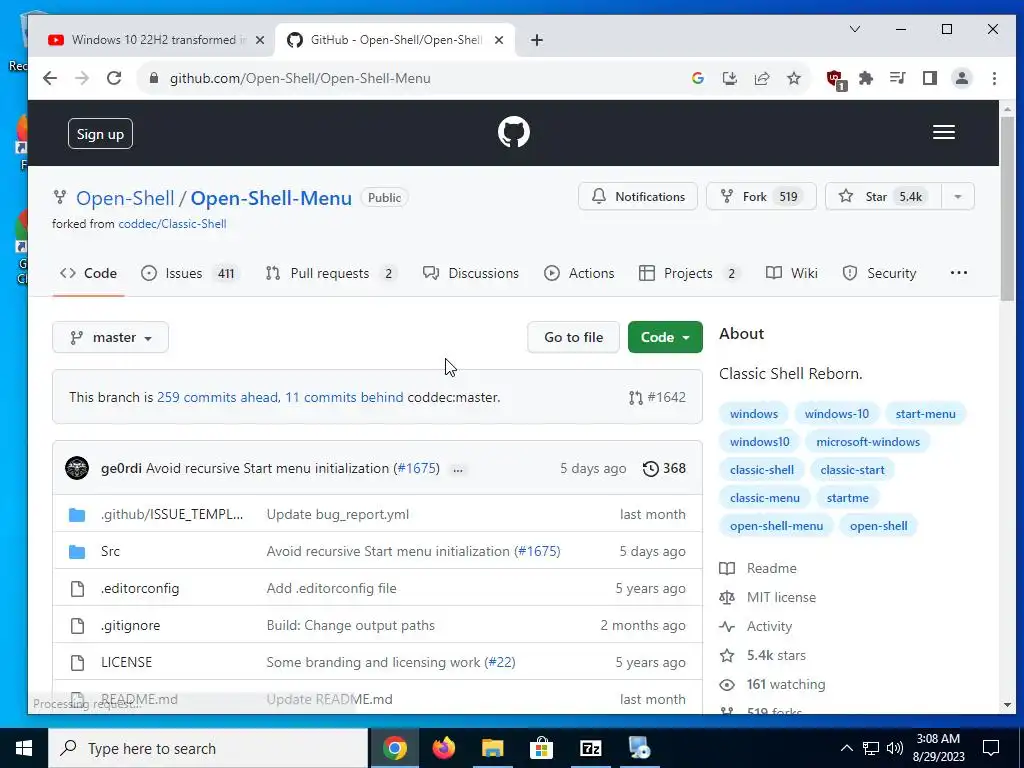Image resolution: width=1024 pixels, height=768 pixels.
Task: Open new browser tab with plus
Action: 537,40
